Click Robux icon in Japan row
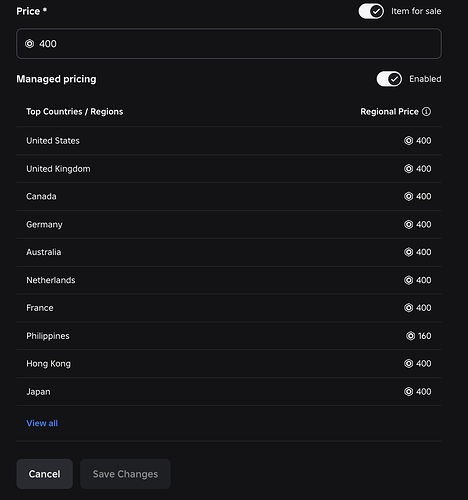This screenshot has width=468, height=500. pos(408,391)
